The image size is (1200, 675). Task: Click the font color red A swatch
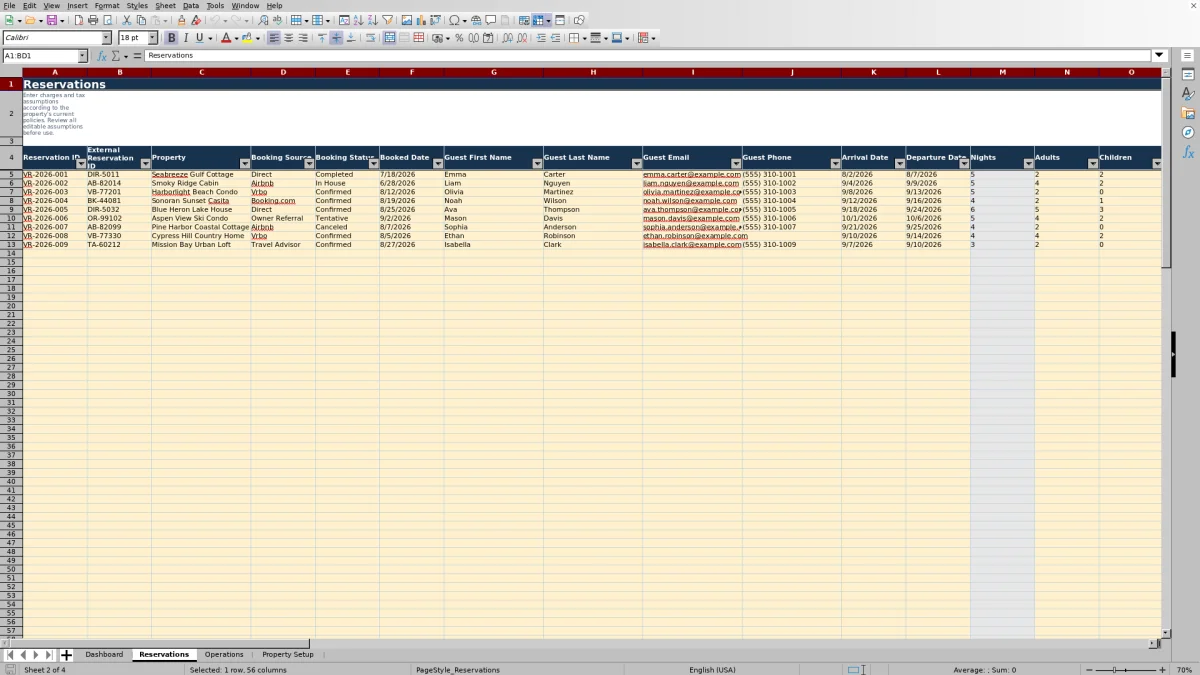pos(225,38)
